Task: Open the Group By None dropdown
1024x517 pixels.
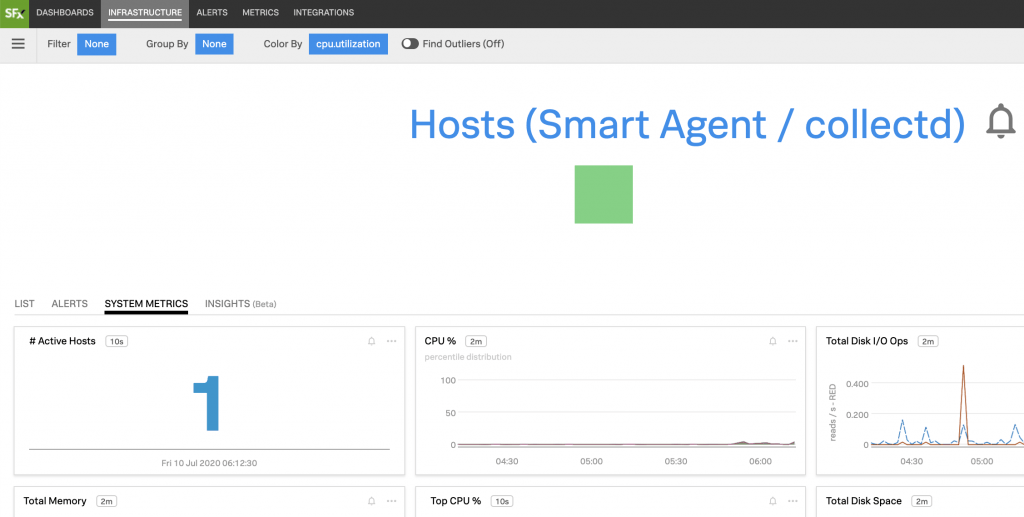Action: [214, 44]
